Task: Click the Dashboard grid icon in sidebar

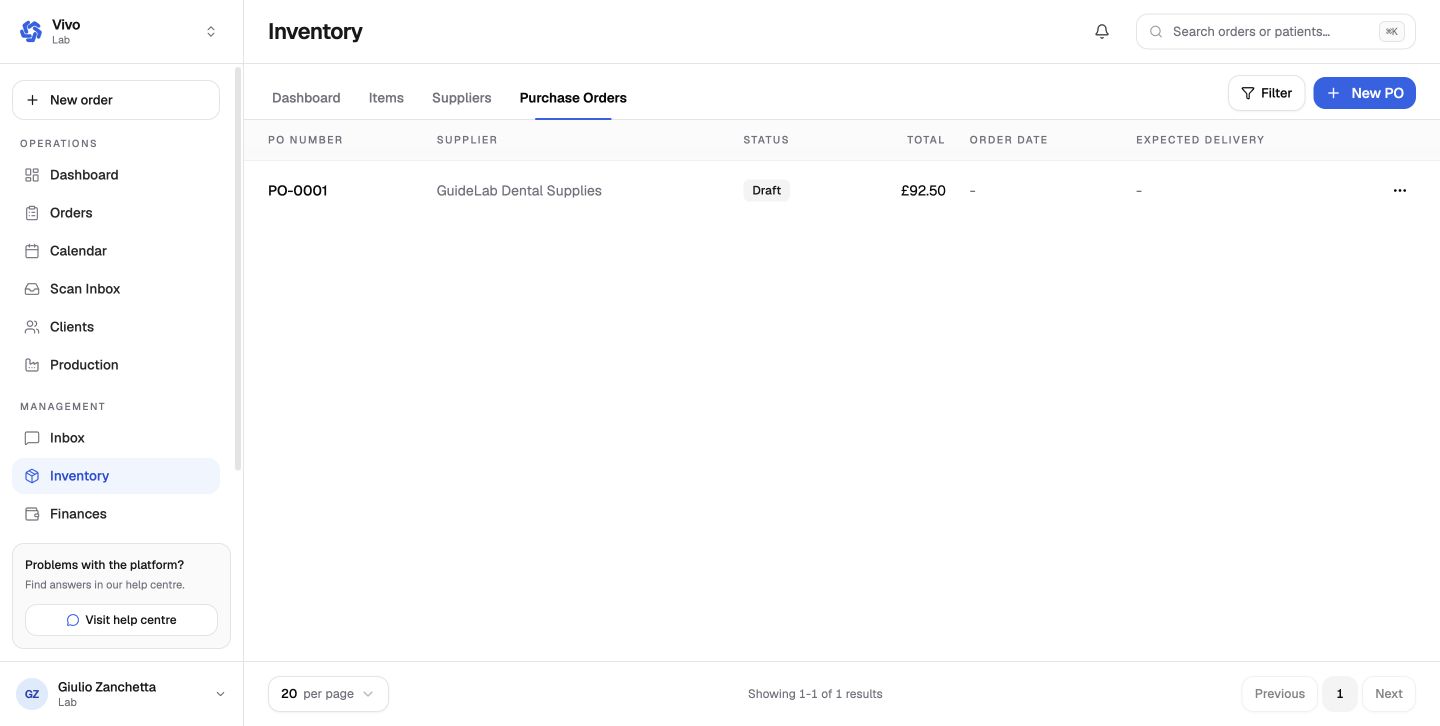Action: (x=32, y=175)
